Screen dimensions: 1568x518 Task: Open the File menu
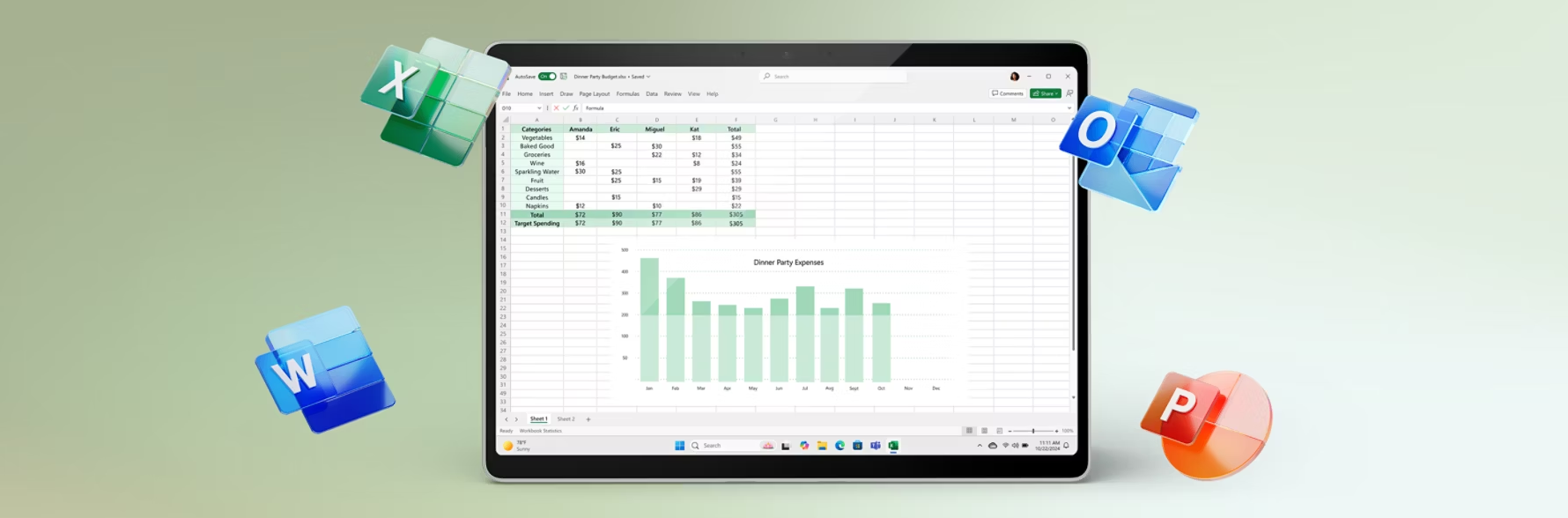pyautogui.click(x=507, y=93)
